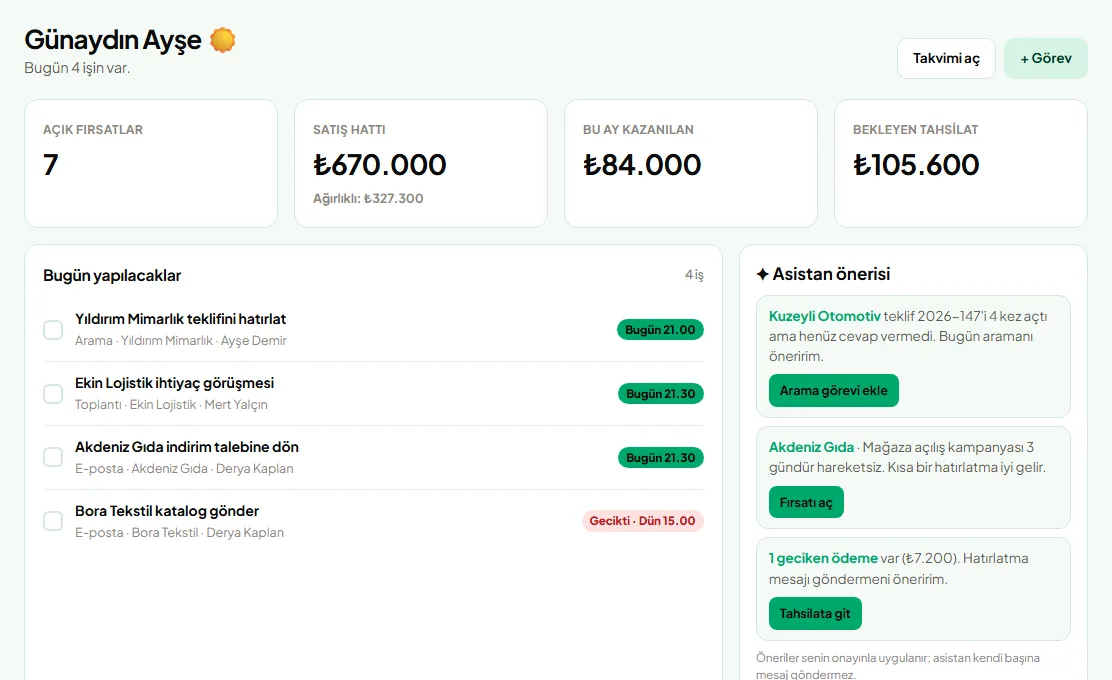Click the Bugün 4 işin var. subtitle
The height and width of the screenshot is (680, 1112).
77,68
